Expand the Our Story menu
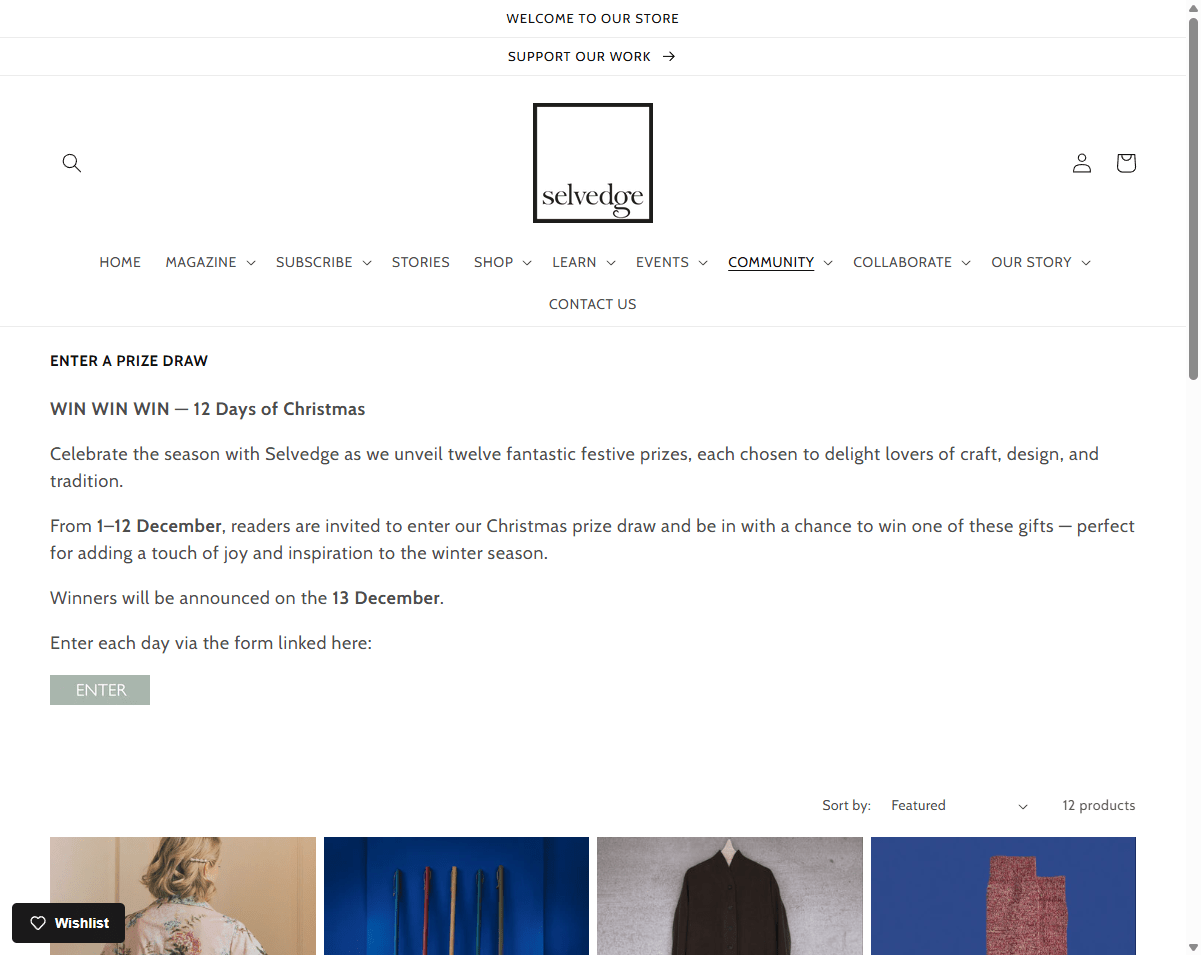Screen dimensions: 1201x955 tap(1041, 262)
